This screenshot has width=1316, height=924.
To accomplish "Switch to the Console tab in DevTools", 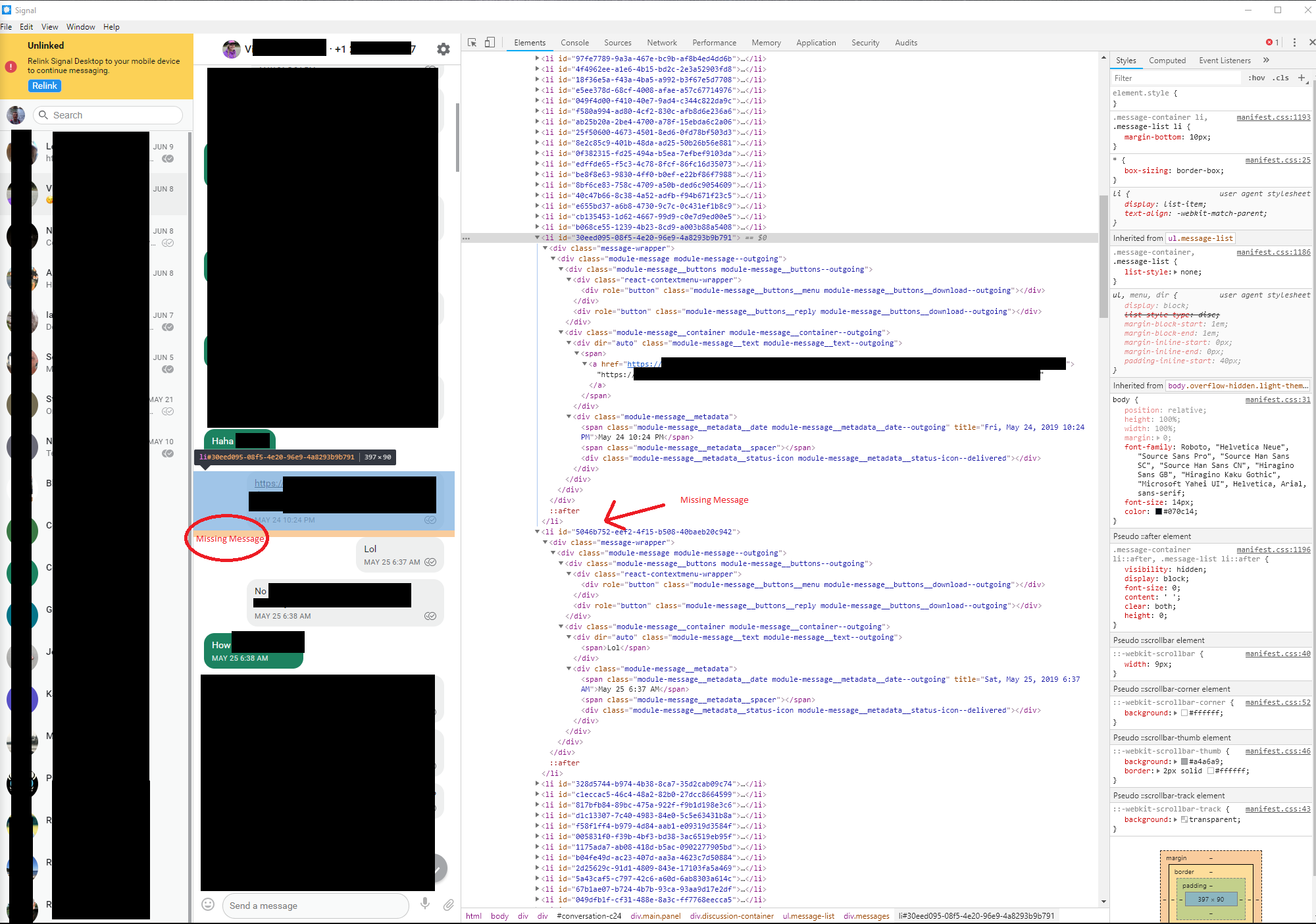I will pos(574,42).
